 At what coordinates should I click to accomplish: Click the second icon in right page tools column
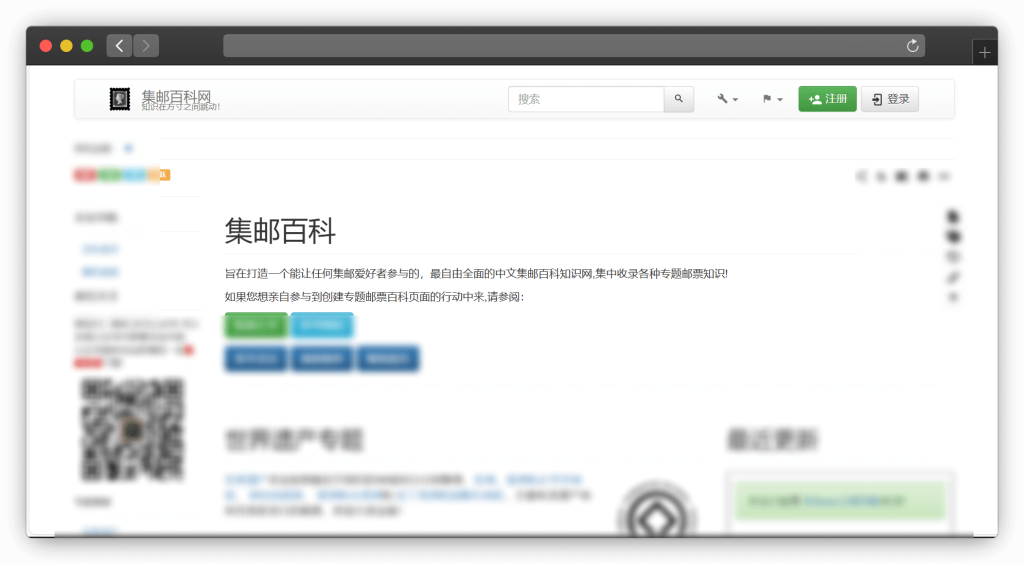coord(953,236)
